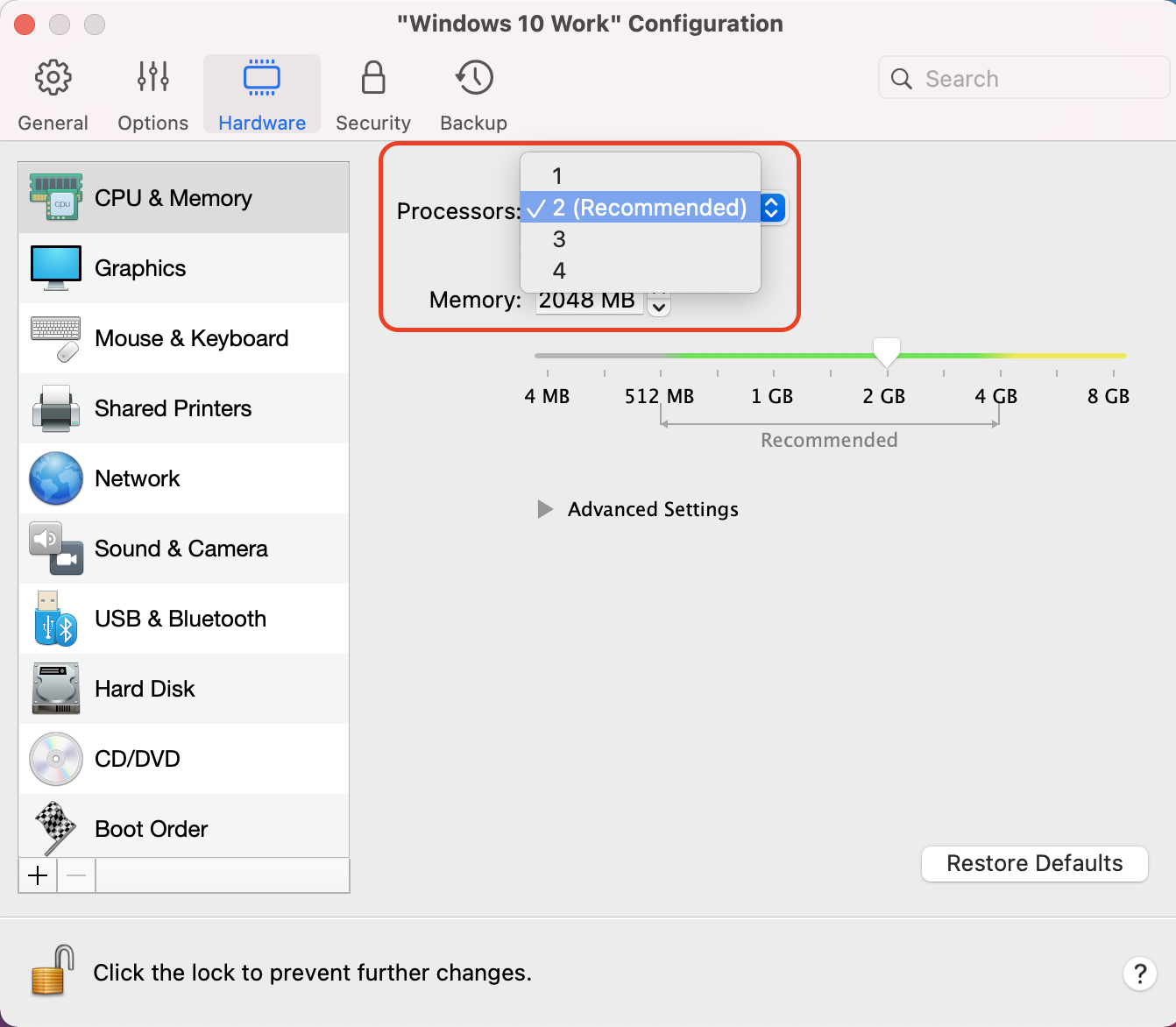Click the Network globe icon

coord(56,478)
